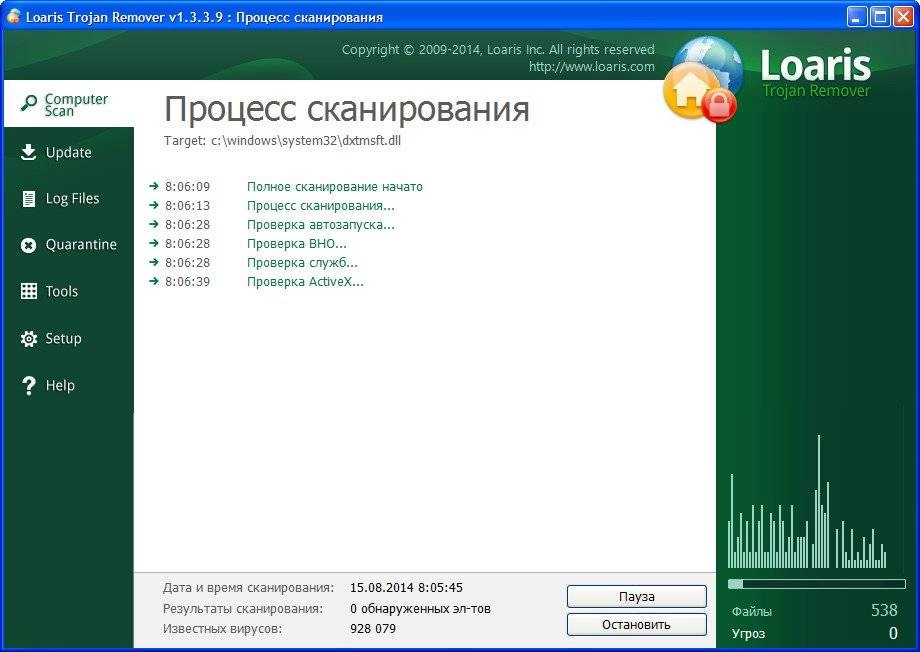Stop the scan with the Остановить button
The width and height of the screenshot is (920, 652).
coord(637,624)
